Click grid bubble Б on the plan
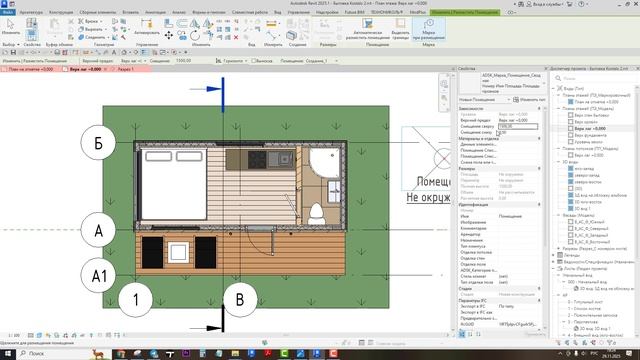The width and height of the screenshot is (640, 360). (98, 143)
